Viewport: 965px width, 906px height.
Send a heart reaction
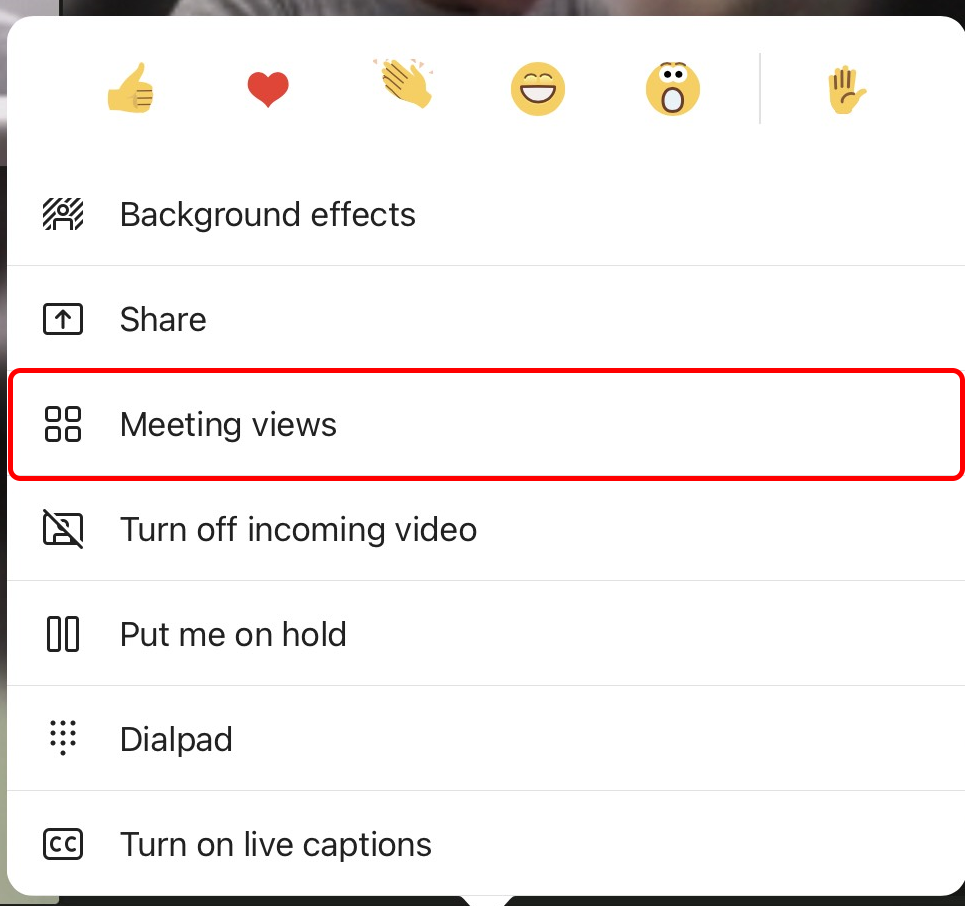[x=268, y=90]
